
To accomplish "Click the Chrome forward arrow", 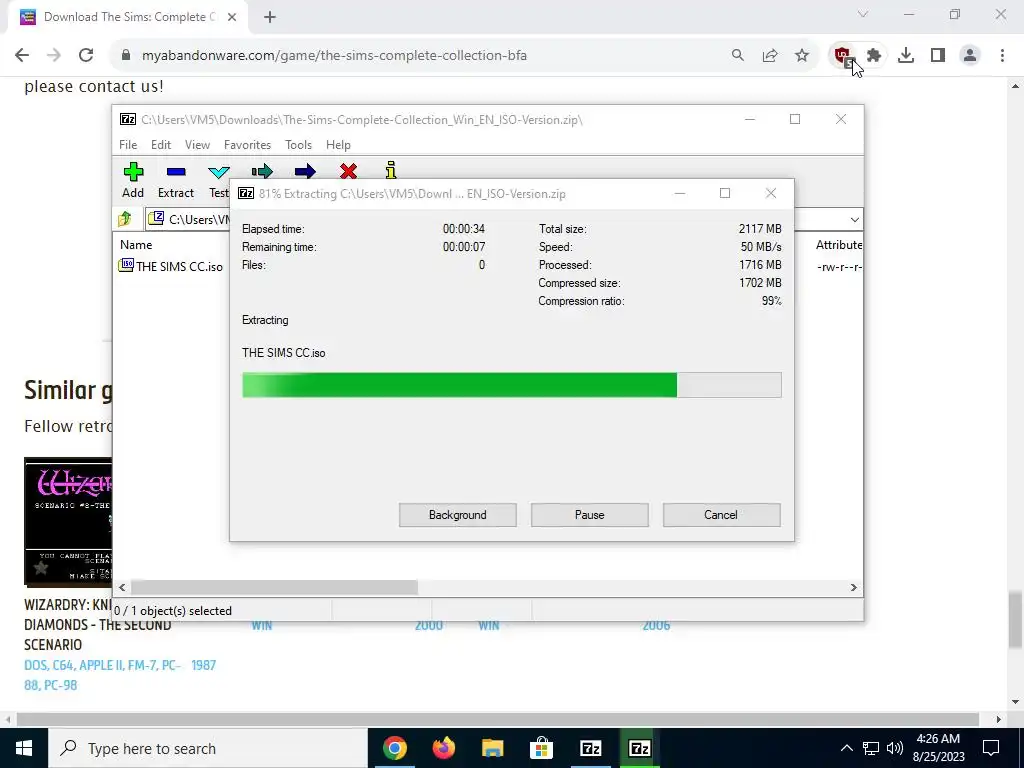I will pos(54,56).
